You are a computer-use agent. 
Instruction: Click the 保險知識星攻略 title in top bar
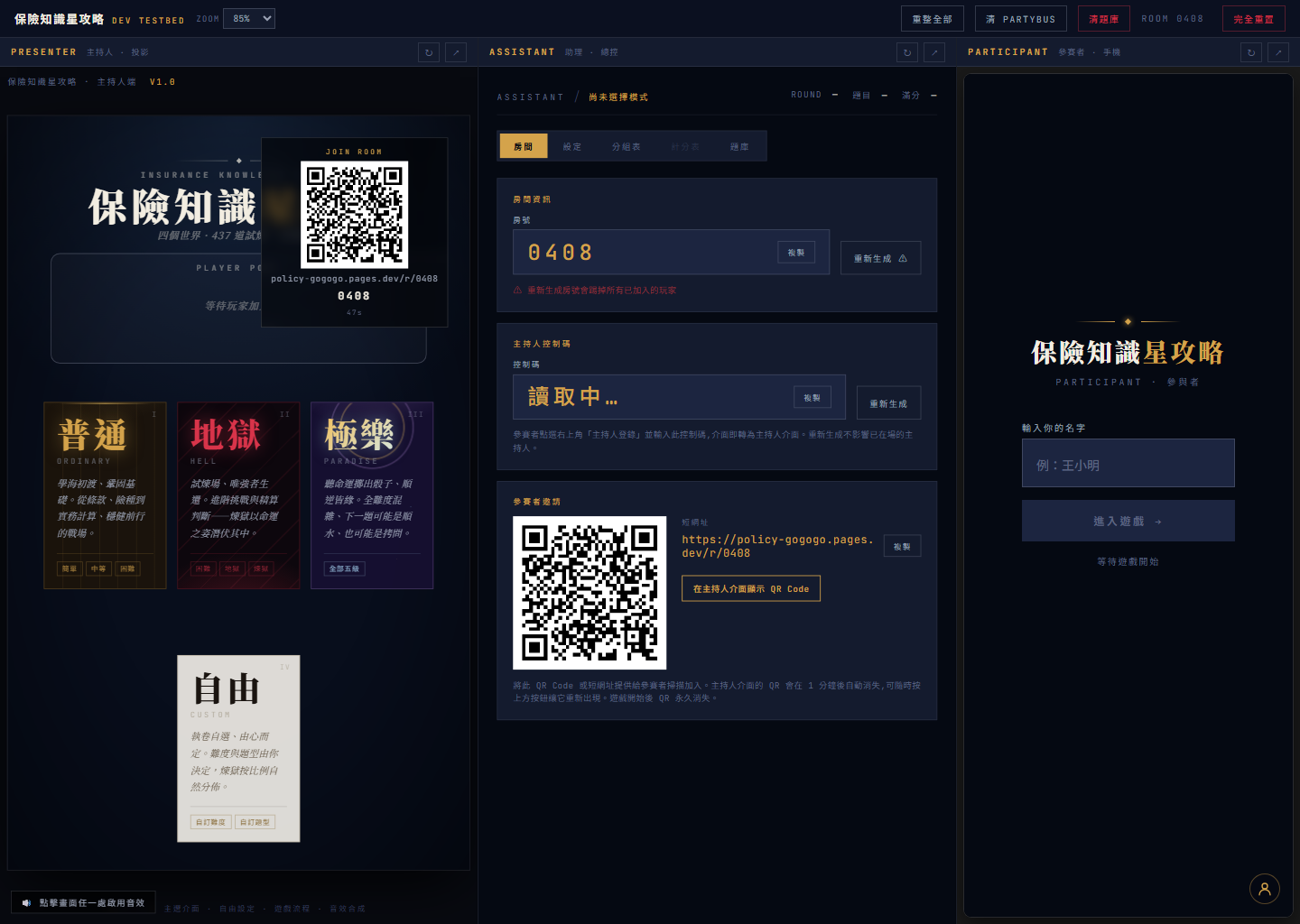point(60,19)
